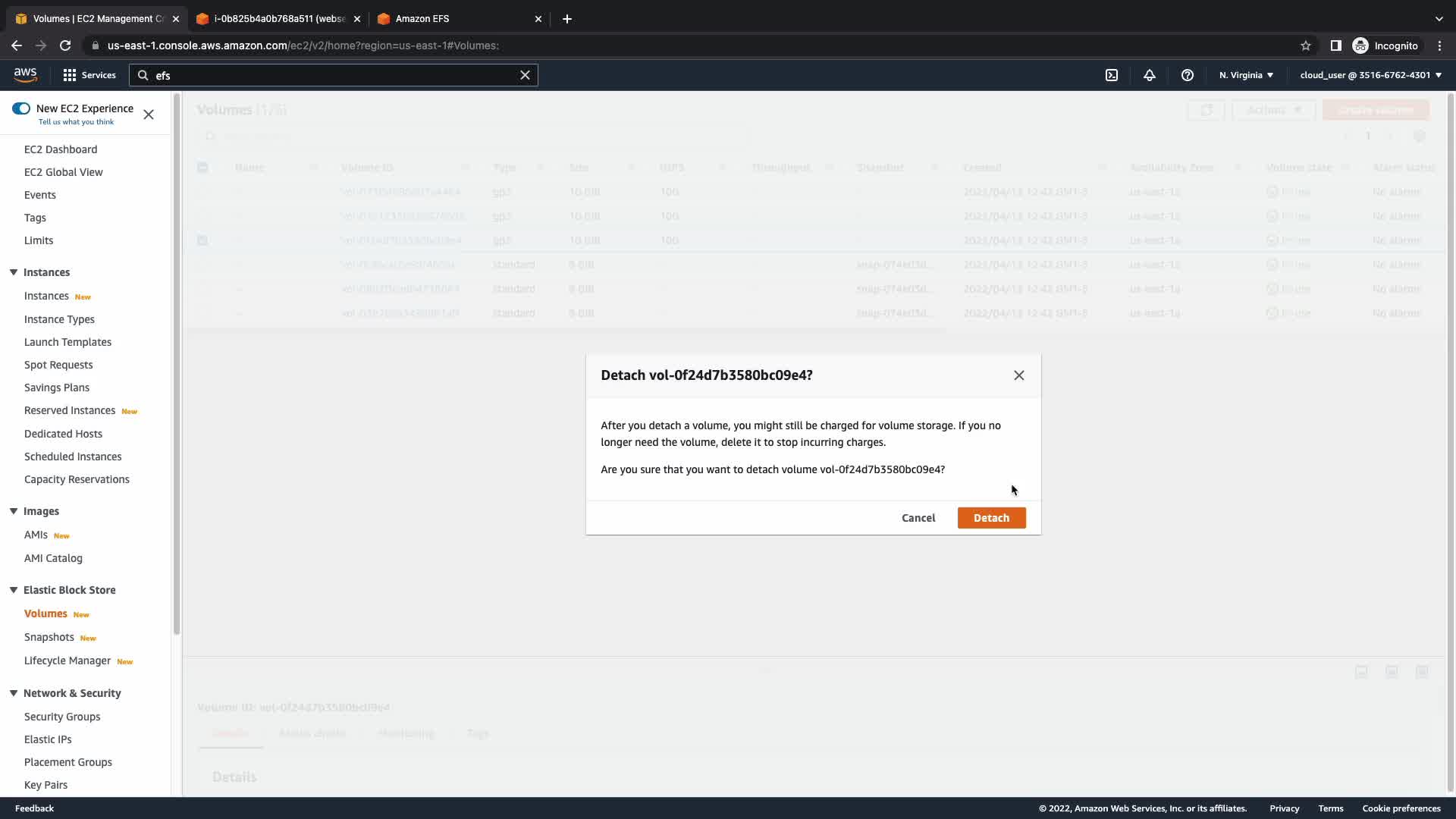Toggle the New EC2 Experience switch
Screen dimensions: 1456x819
(21, 108)
